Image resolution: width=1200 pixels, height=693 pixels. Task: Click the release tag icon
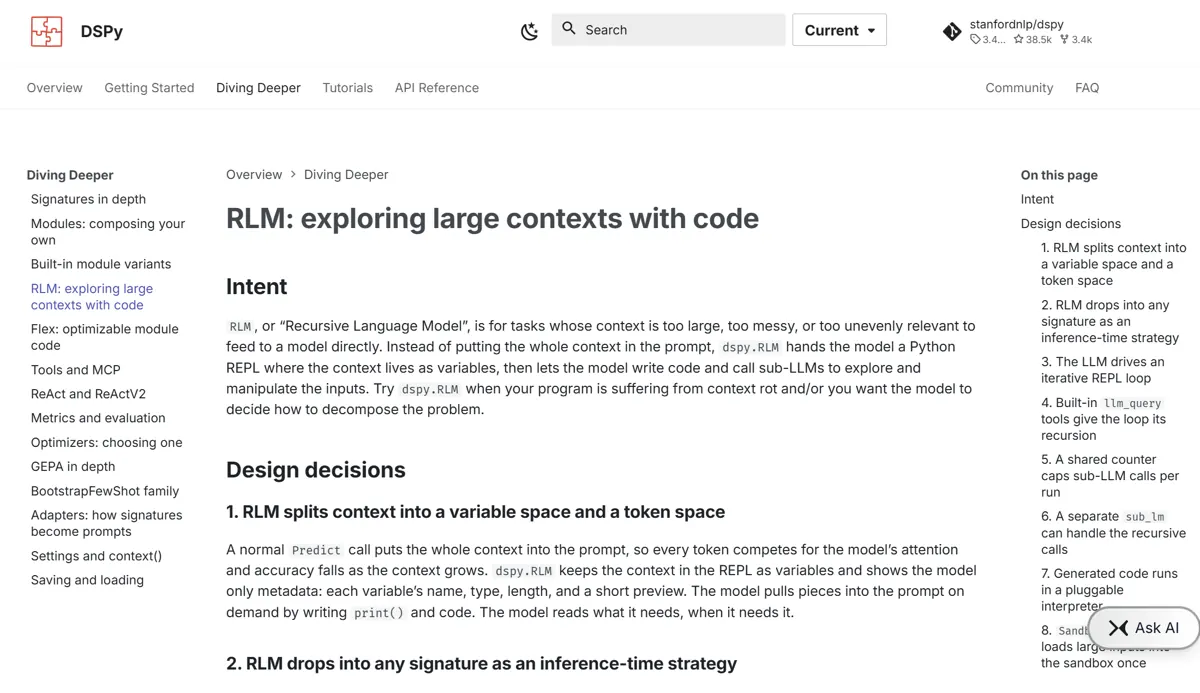(975, 40)
